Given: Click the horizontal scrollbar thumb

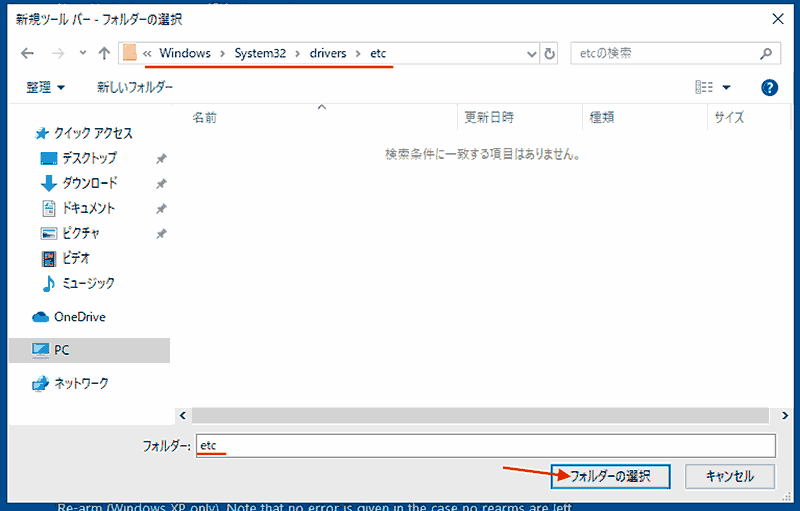Looking at the screenshot, I should tap(480, 415).
